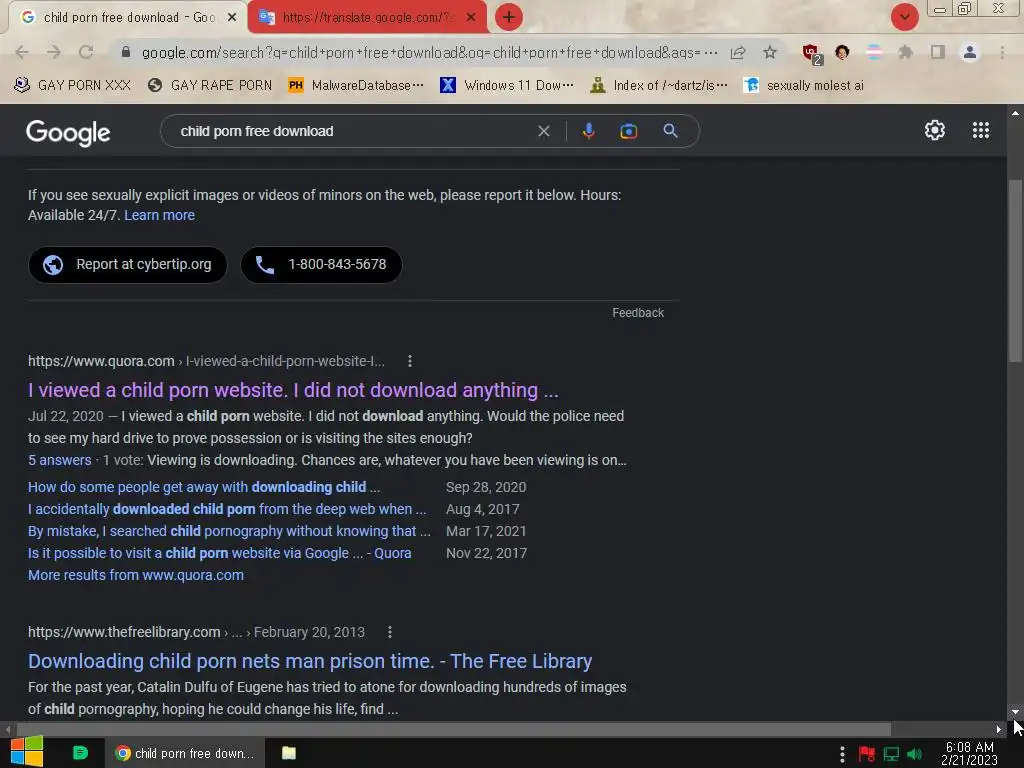Click the red flag tray icon
1024x768 pixels.
pos(867,754)
